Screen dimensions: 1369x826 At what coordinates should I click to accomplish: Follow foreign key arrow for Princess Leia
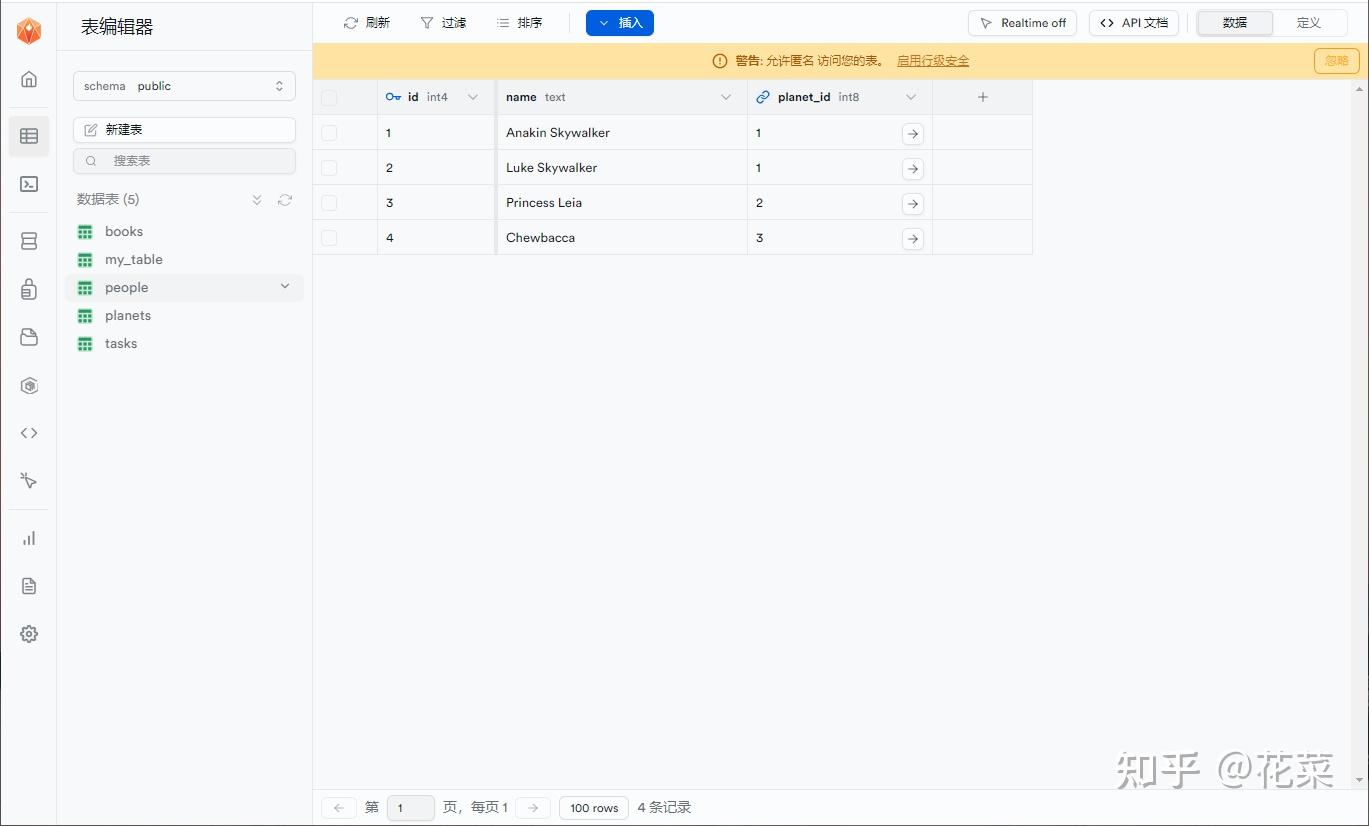pyautogui.click(x=913, y=204)
